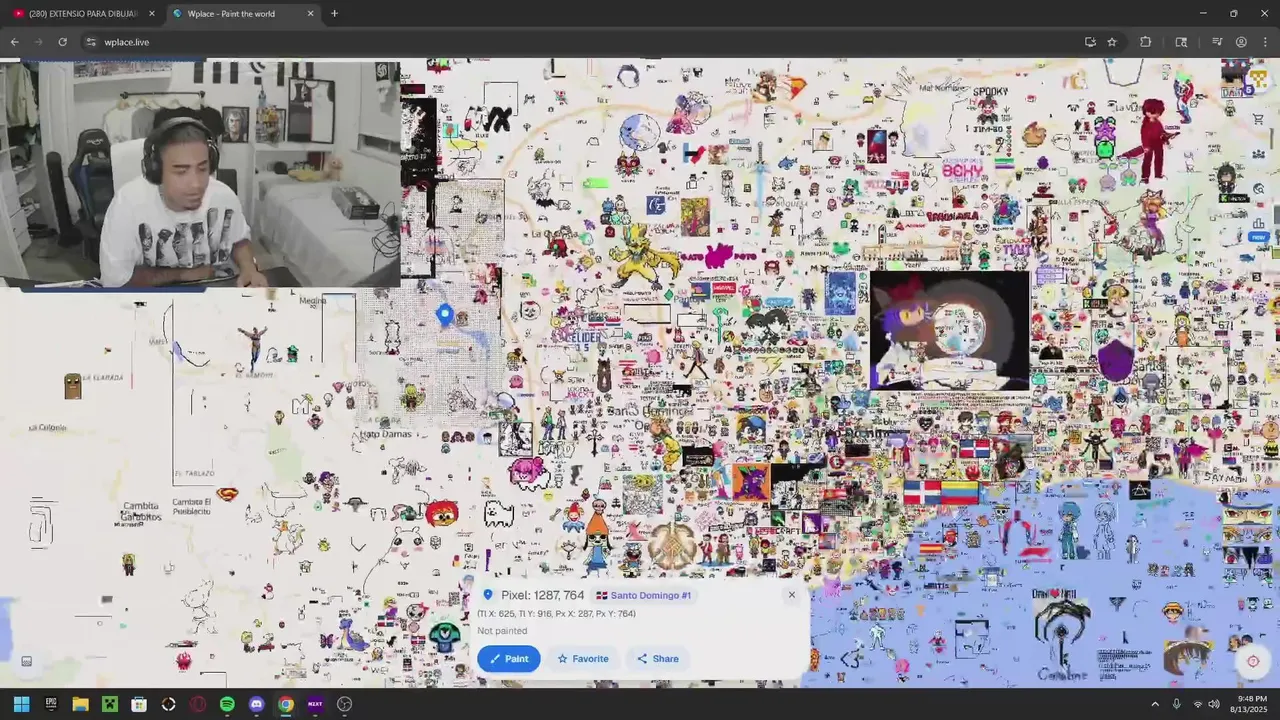The height and width of the screenshot is (720, 1280).
Task: Open Minecraft from the taskbar
Action: pos(110,704)
